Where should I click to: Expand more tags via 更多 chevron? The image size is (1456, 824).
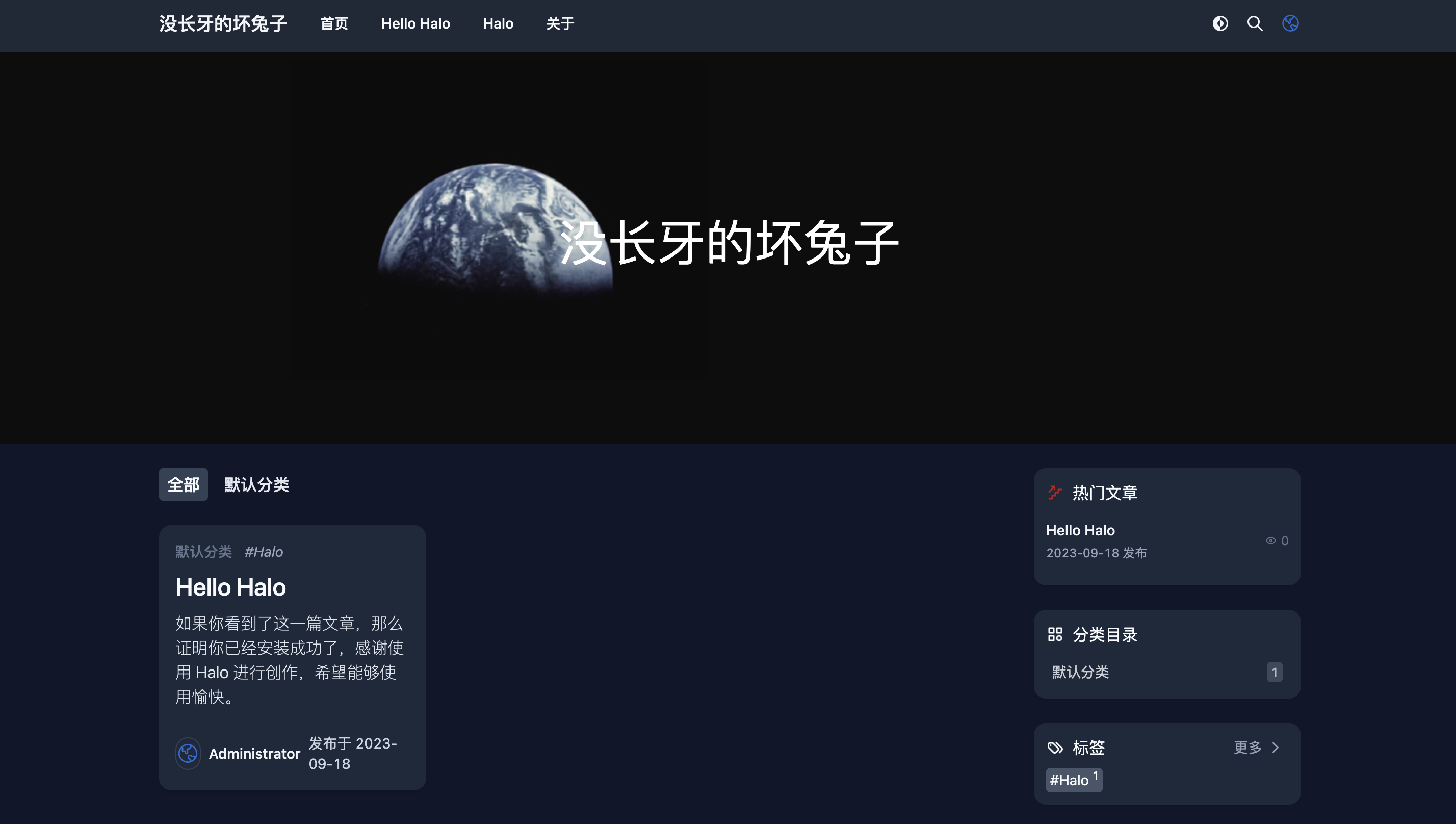click(1275, 748)
